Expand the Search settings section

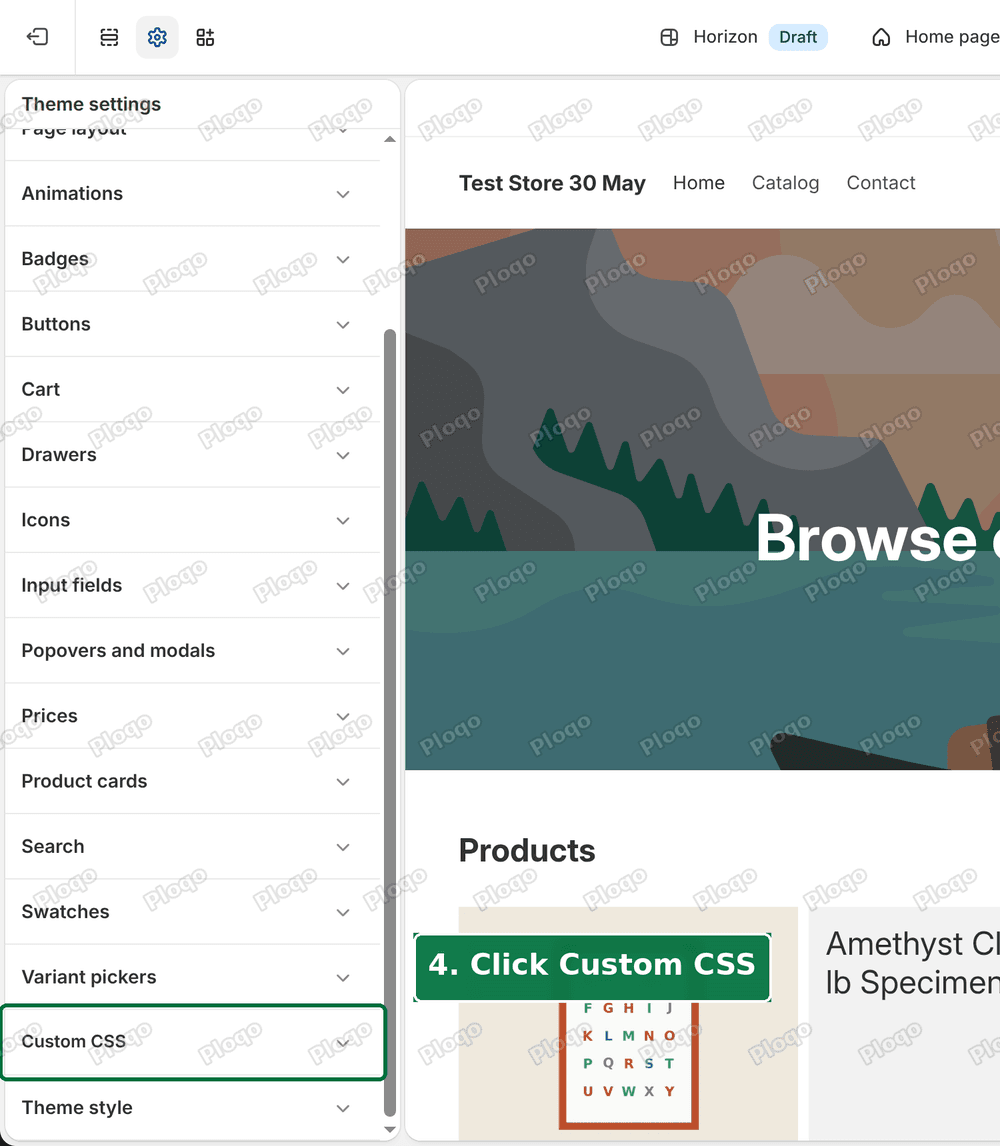click(192, 846)
